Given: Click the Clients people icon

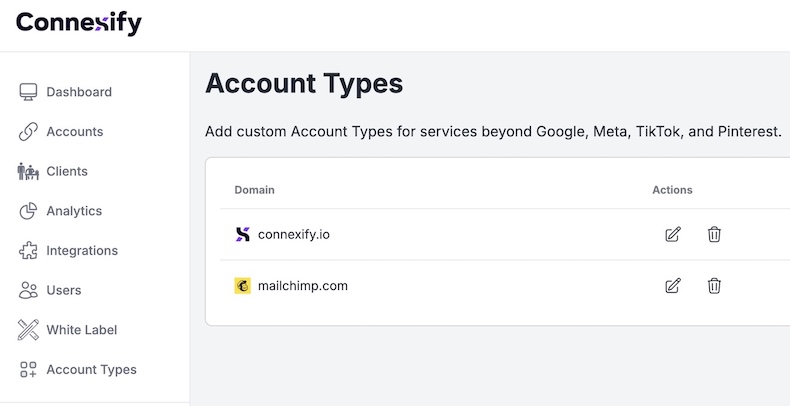Looking at the screenshot, I should (28, 171).
